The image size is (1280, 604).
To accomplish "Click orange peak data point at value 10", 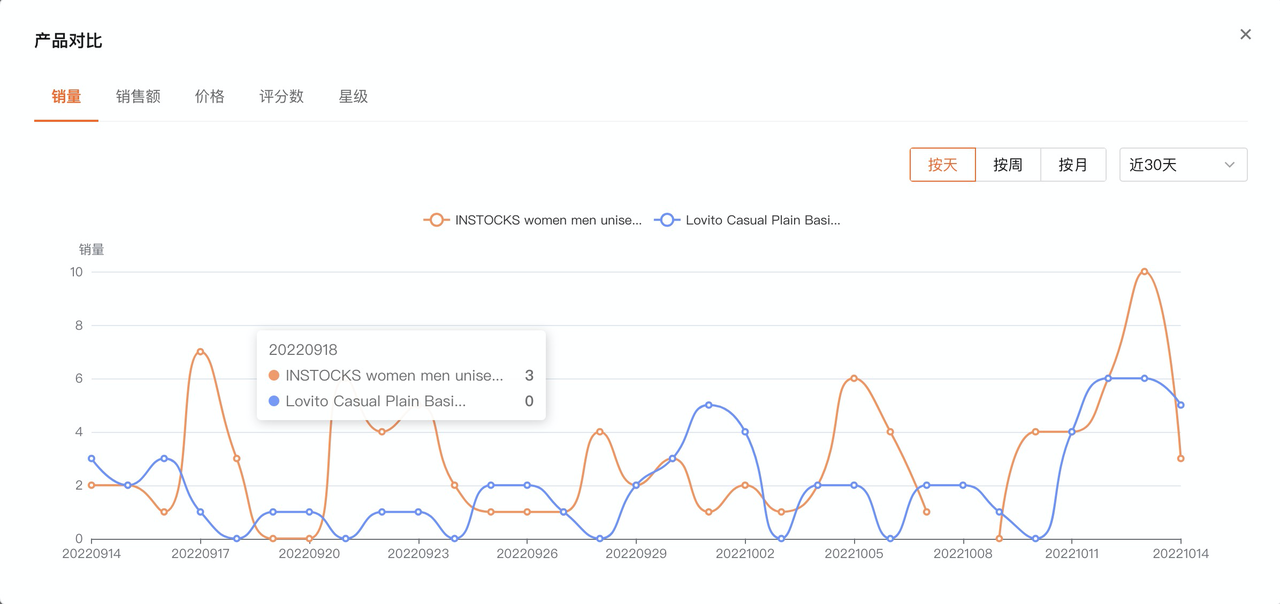I will coord(1145,272).
